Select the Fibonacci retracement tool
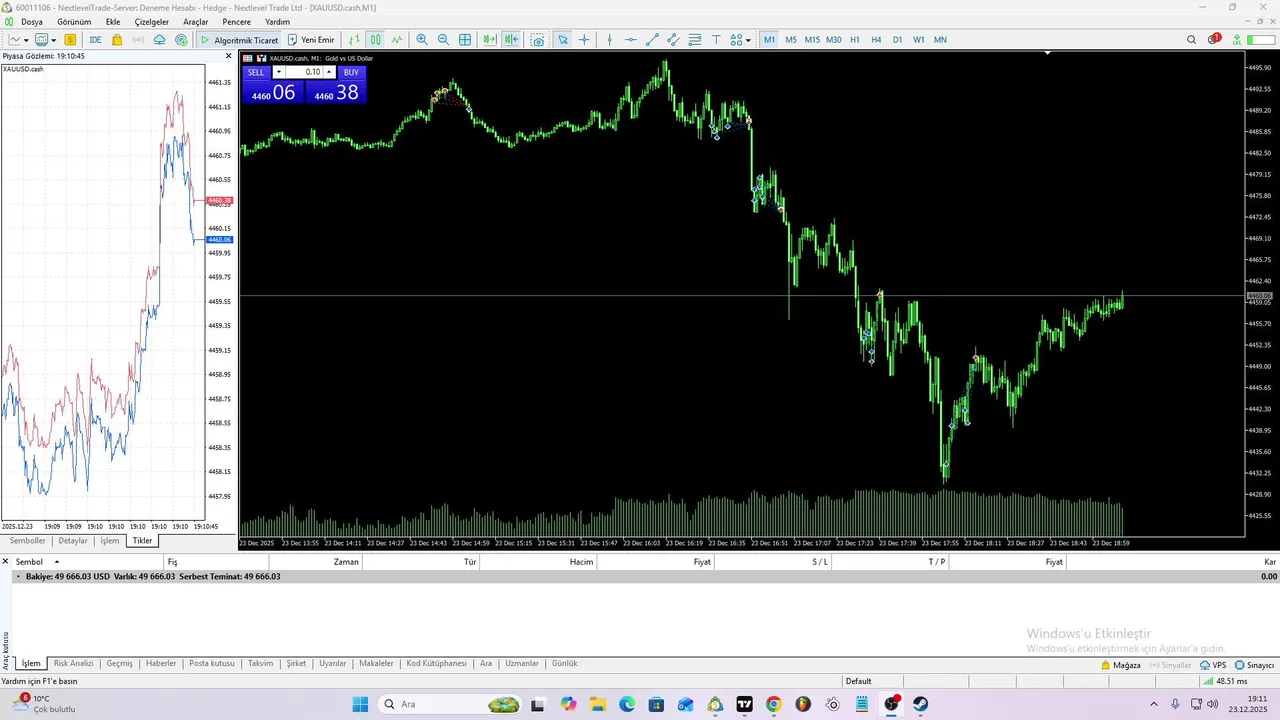 coord(695,40)
